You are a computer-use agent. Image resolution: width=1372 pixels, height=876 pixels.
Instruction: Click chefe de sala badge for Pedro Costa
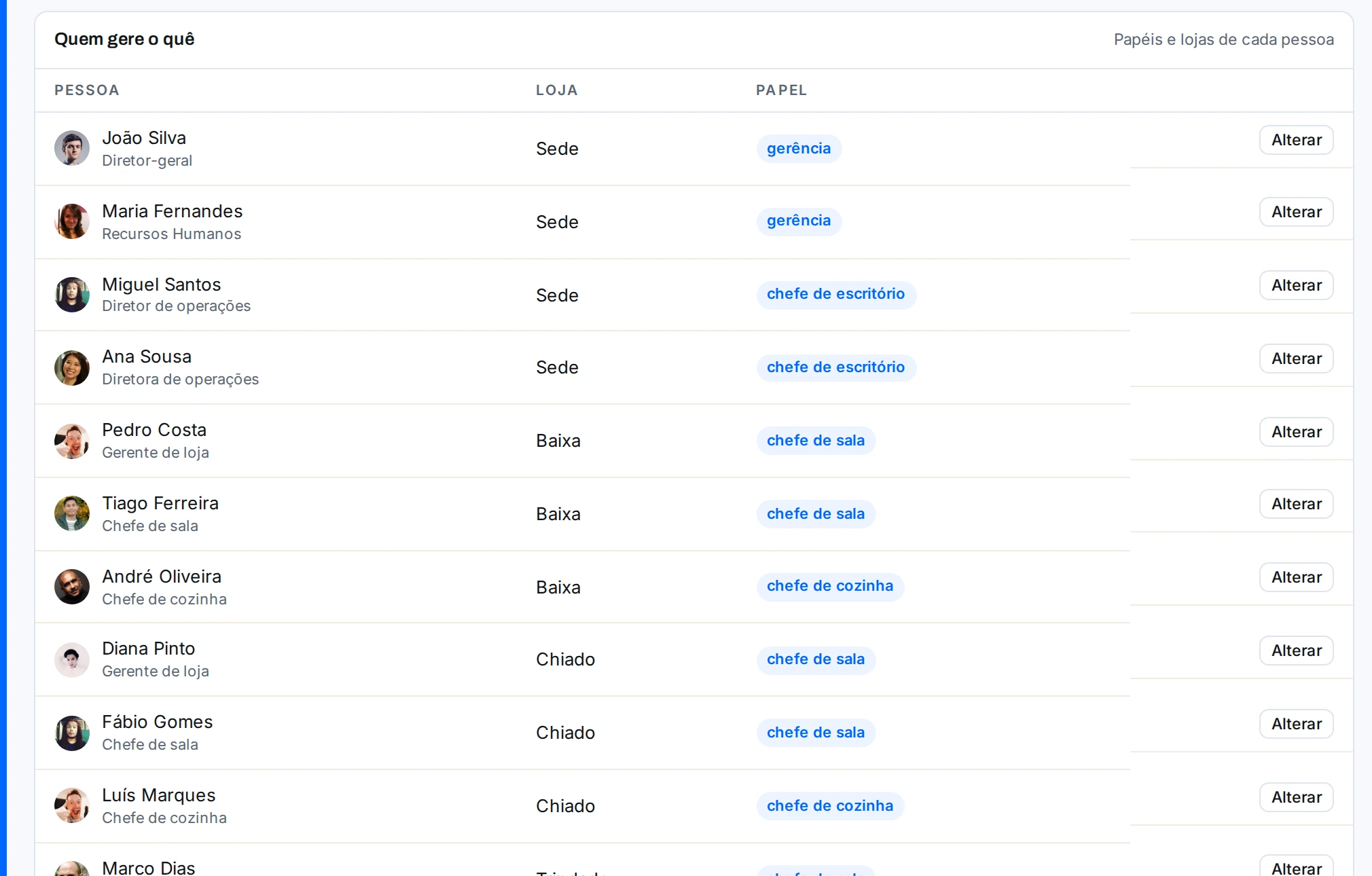click(816, 441)
